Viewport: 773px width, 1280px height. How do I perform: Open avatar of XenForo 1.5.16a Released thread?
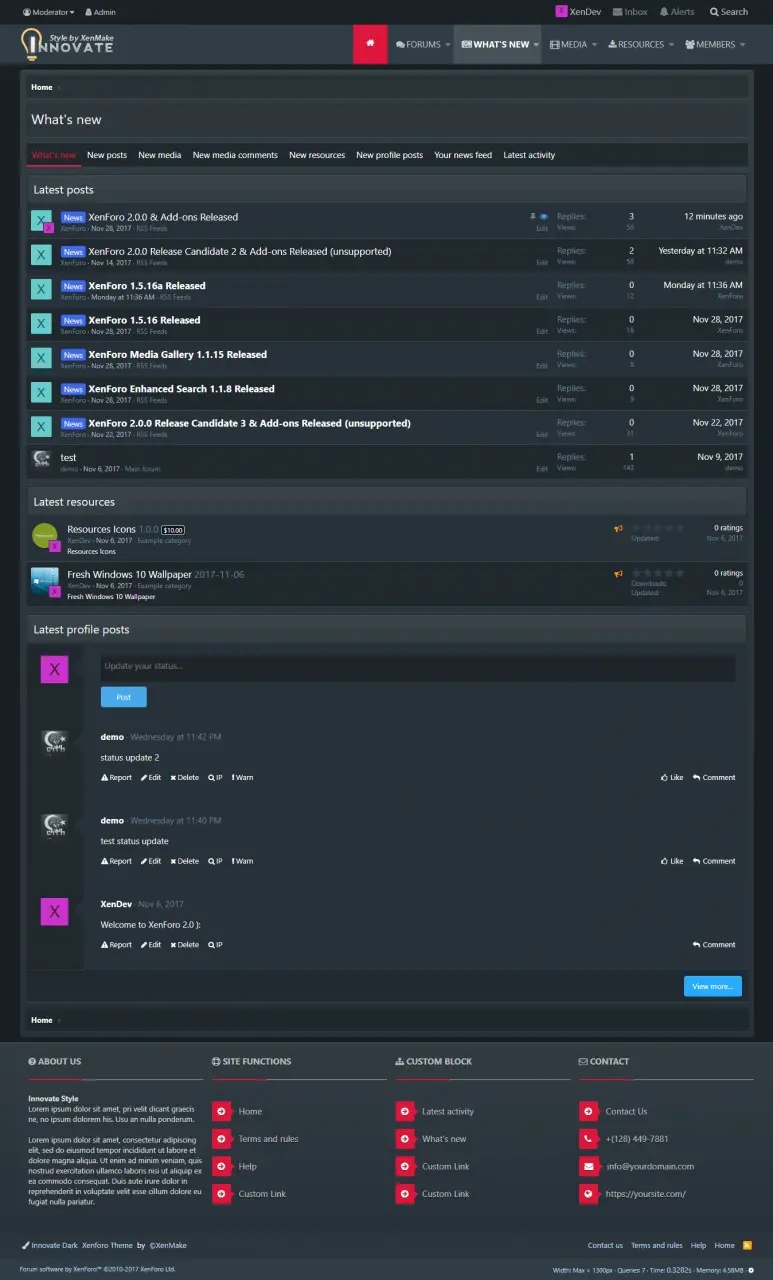pyautogui.click(x=41, y=290)
